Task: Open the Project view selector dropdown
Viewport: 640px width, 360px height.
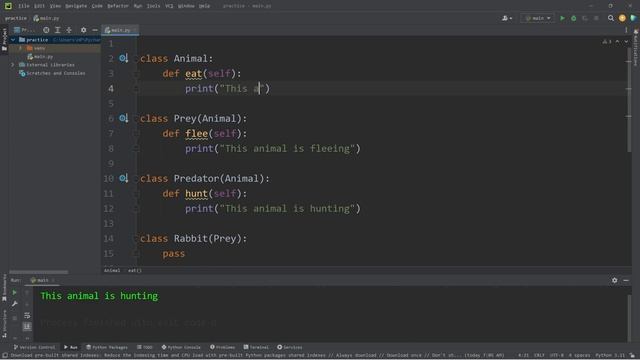Action: (x=24, y=30)
